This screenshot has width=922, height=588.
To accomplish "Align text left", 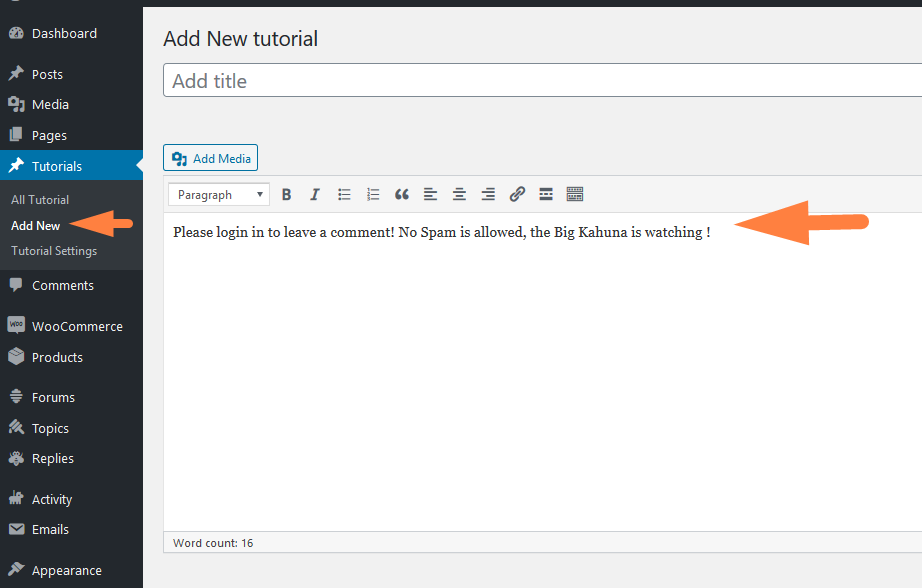I will [430, 195].
